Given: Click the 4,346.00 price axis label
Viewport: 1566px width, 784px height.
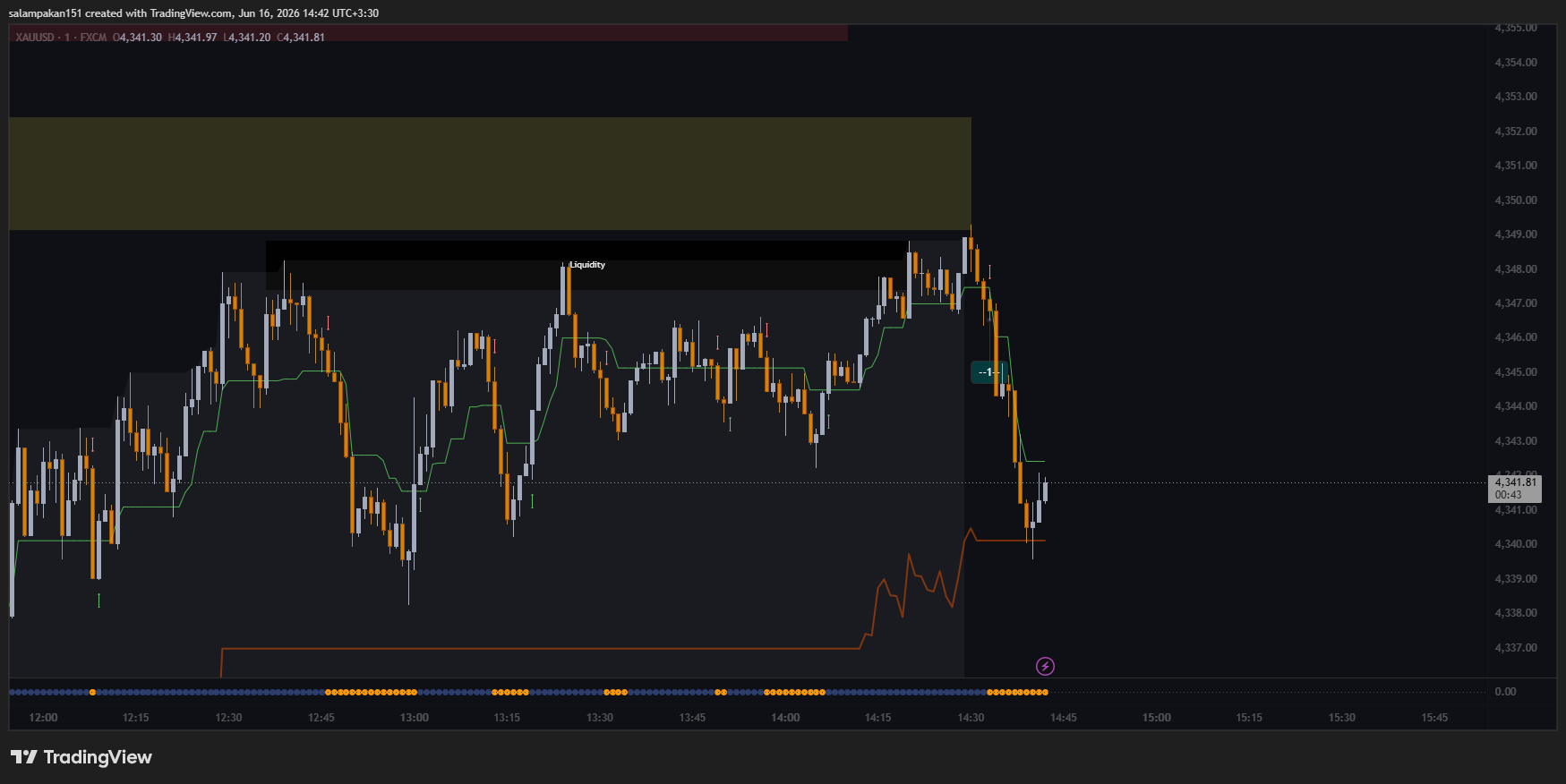Looking at the screenshot, I should (1516, 337).
